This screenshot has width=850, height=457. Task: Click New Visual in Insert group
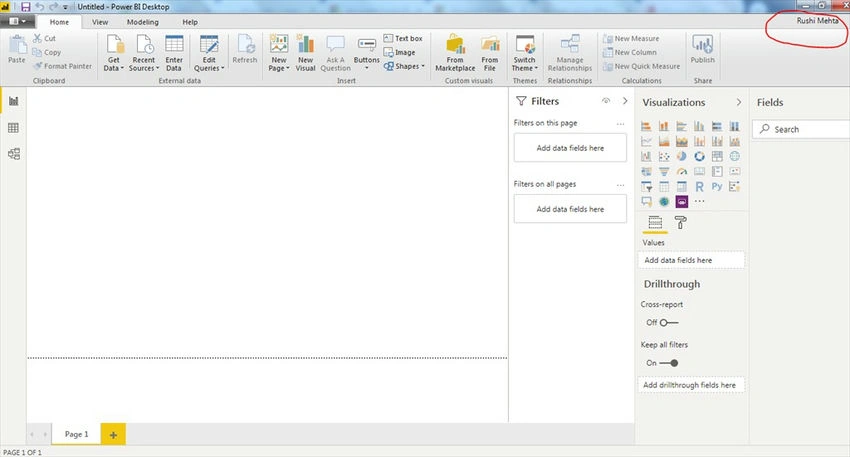(306, 53)
